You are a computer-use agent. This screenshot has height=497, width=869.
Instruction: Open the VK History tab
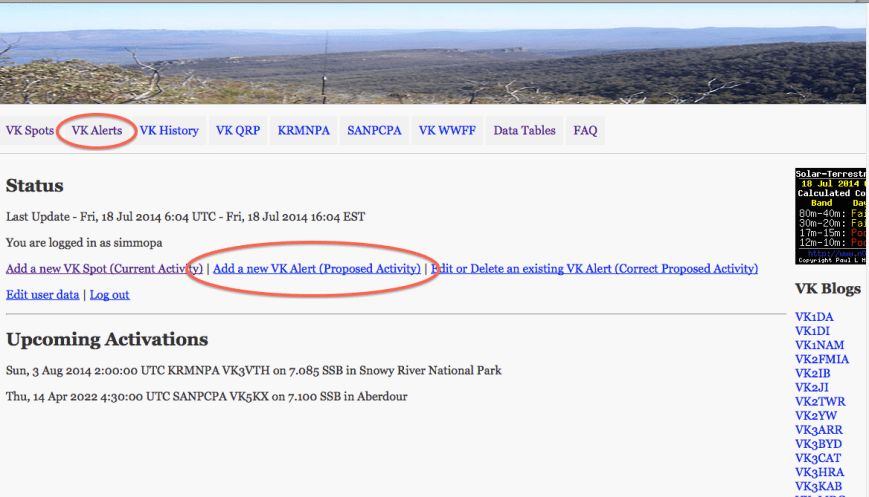click(169, 131)
